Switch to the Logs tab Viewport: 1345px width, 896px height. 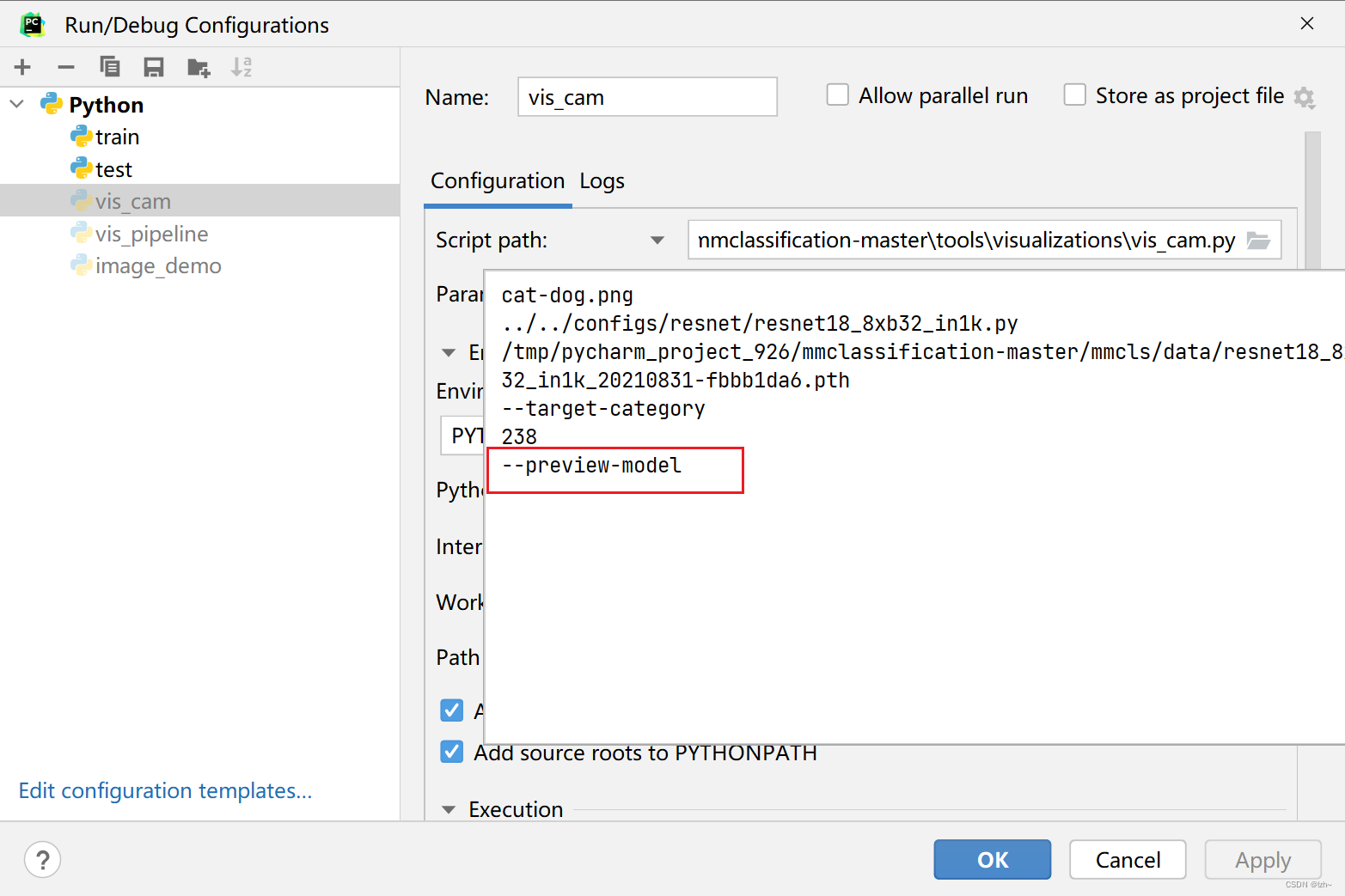coord(602,181)
